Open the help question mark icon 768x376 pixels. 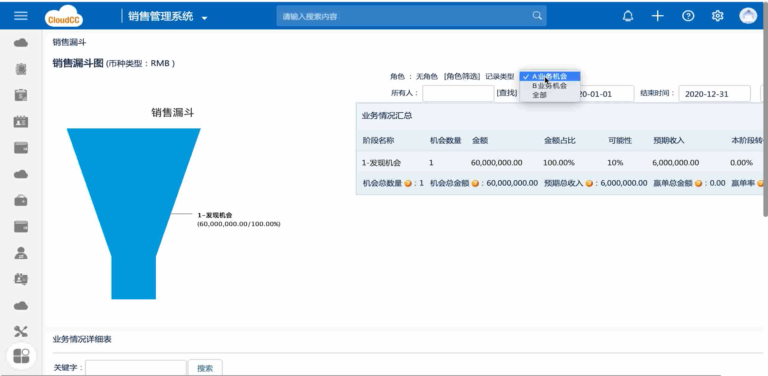[x=688, y=16]
